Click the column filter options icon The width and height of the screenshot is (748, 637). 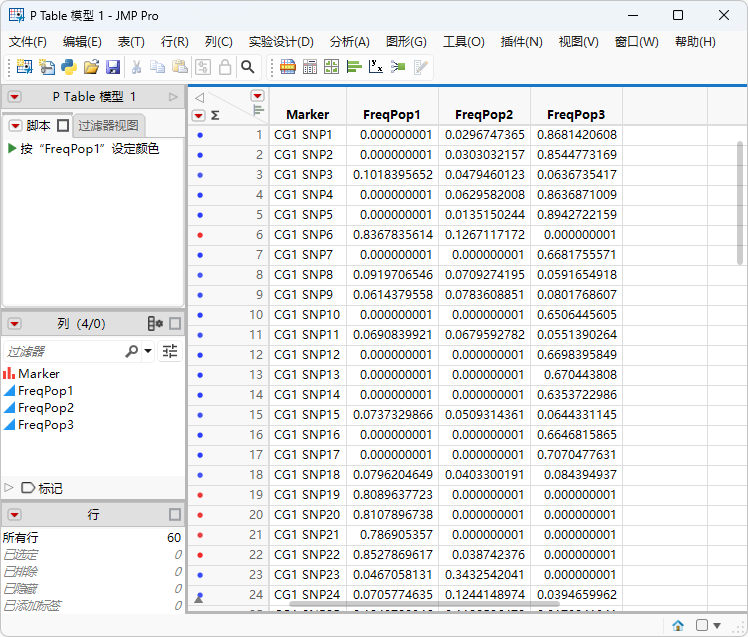pos(170,352)
